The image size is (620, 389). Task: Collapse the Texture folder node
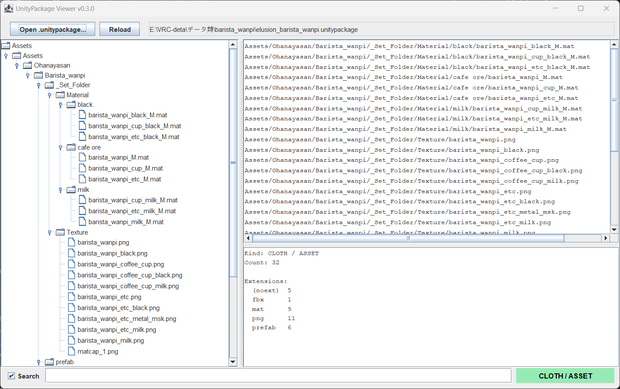point(50,233)
